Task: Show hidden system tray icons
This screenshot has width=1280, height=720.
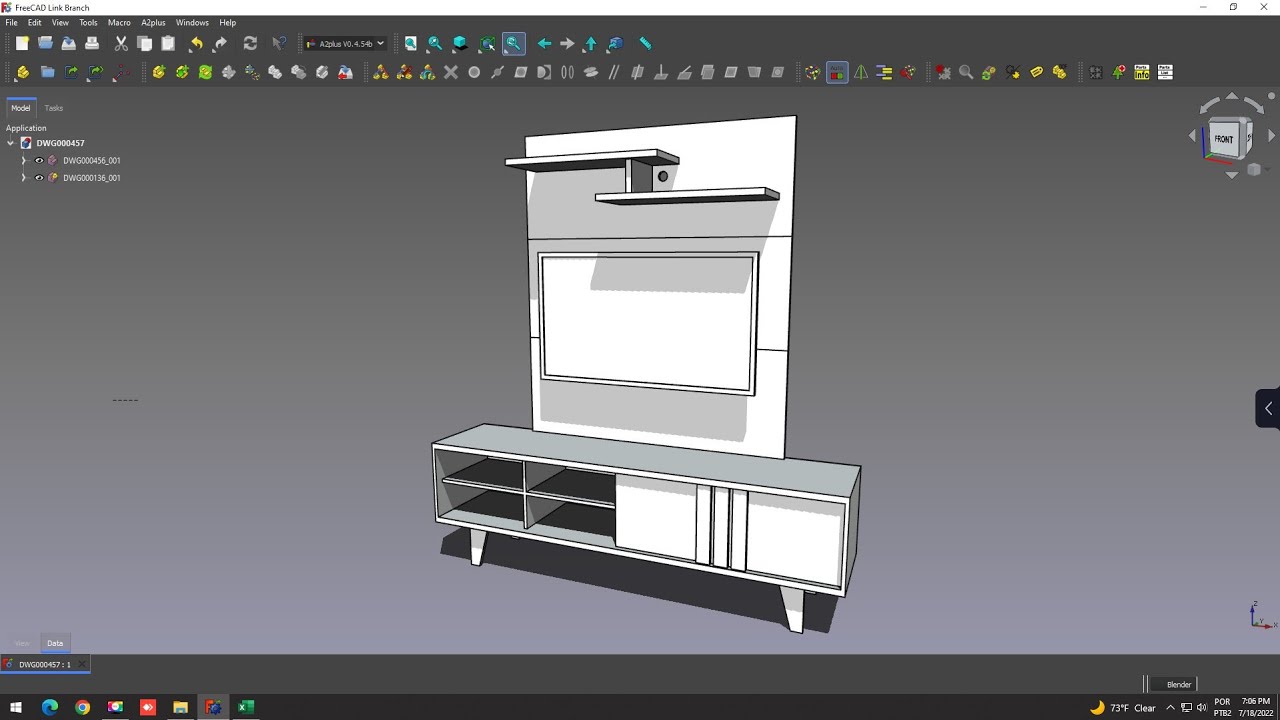Action: (x=1170, y=708)
